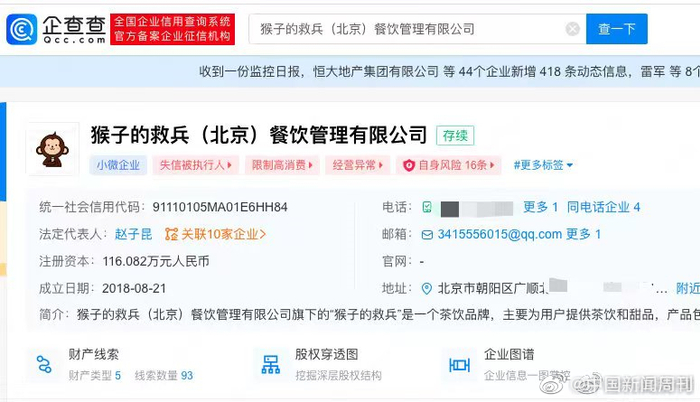Show 更多 1 phone numbers
The width and height of the screenshot is (700, 402).
[x=540, y=207]
